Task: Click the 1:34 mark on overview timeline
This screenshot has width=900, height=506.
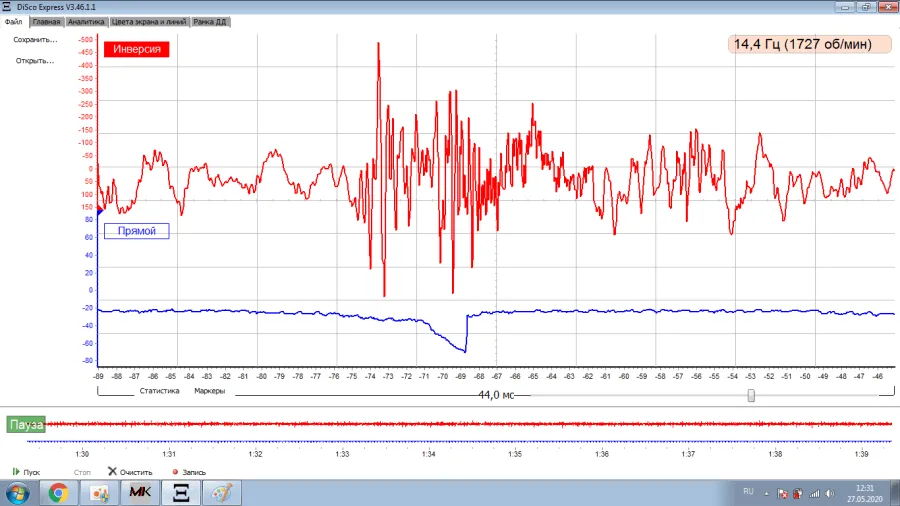Action: pyautogui.click(x=429, y=454)
